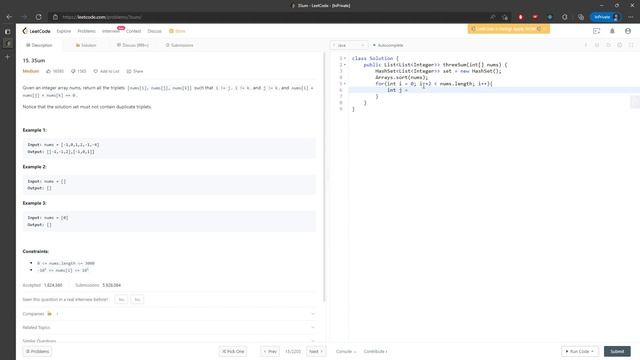Screen dimensions: 640x360
Task: Expand the Console panel
Action: (x=346, y=351)
